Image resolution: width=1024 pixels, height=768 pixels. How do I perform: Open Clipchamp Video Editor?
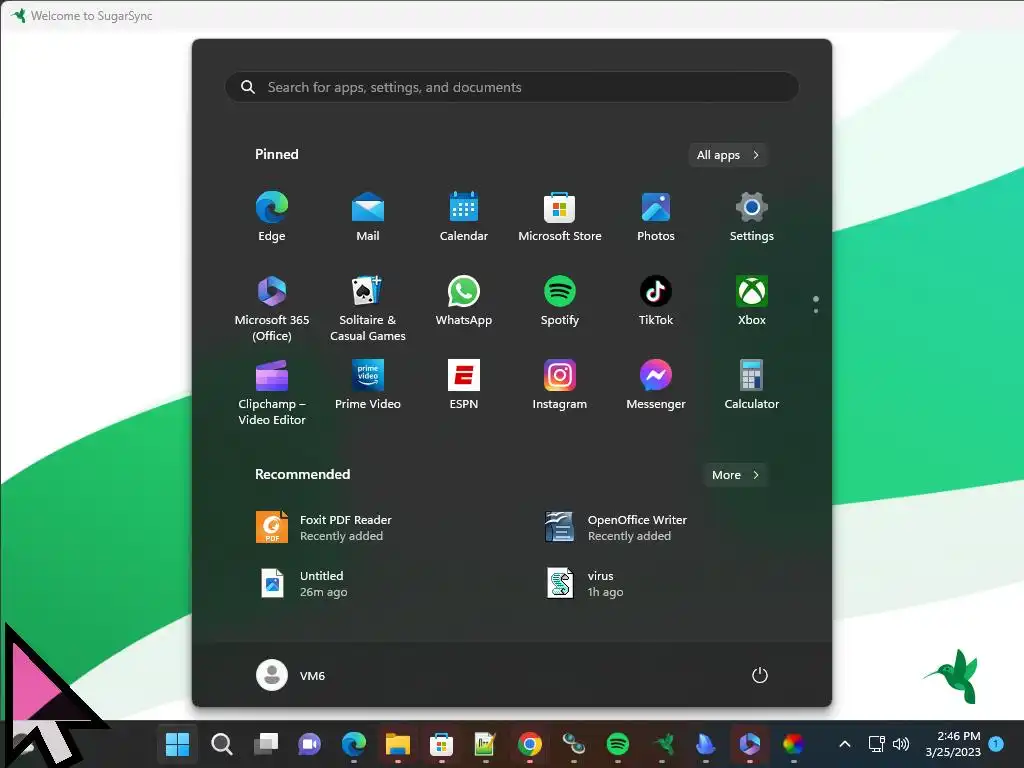272,392
